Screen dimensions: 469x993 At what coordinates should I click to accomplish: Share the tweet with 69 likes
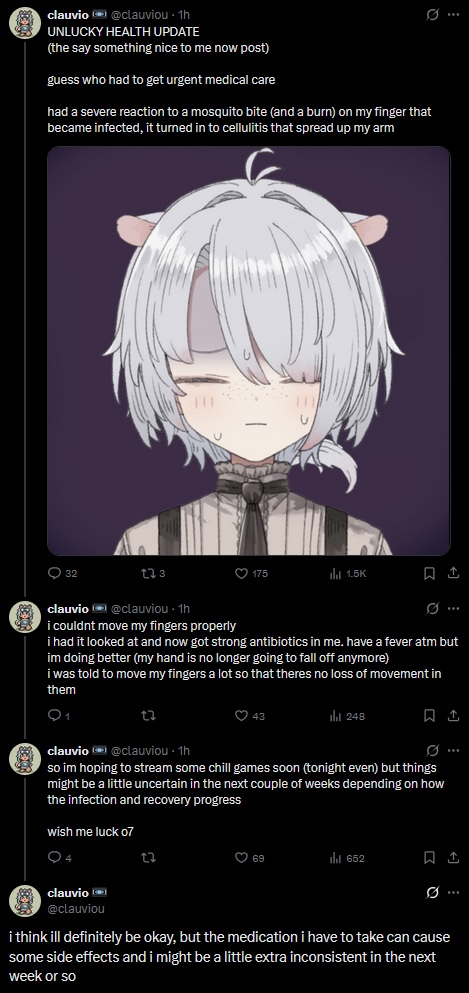coord(453,857)
